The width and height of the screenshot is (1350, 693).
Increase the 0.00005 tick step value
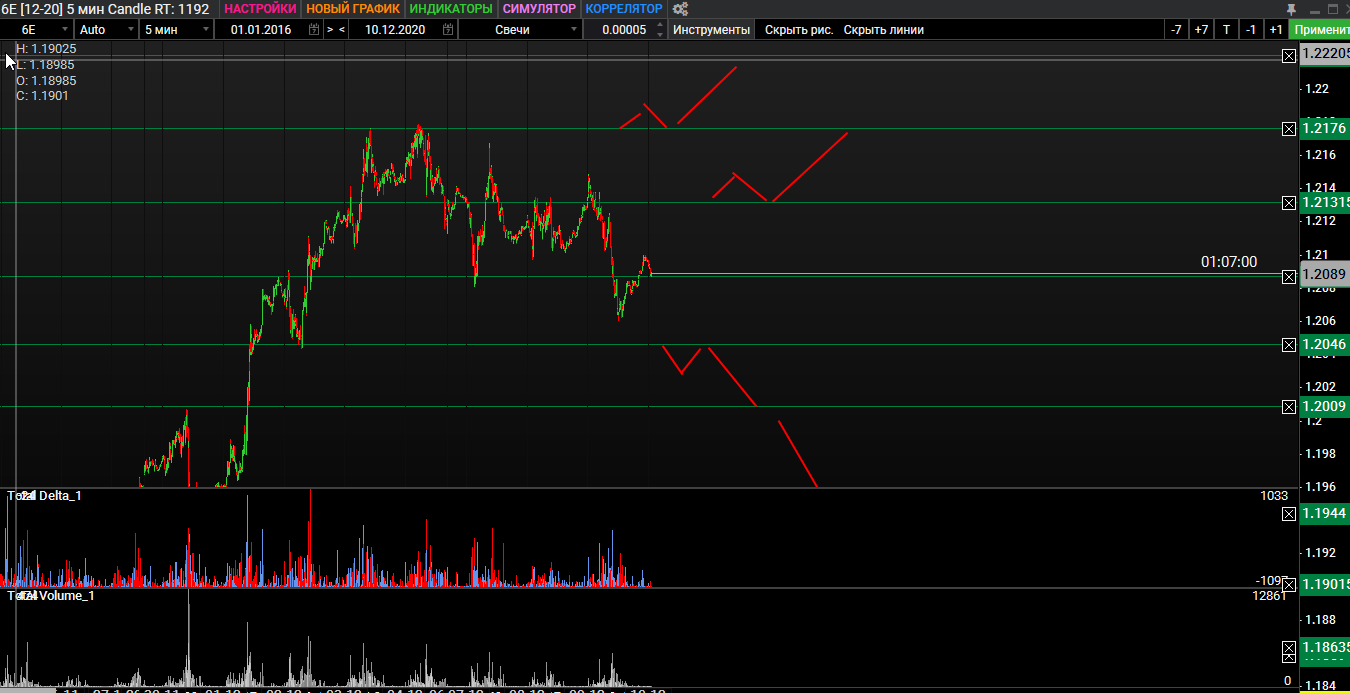click(x=659, y=25)
